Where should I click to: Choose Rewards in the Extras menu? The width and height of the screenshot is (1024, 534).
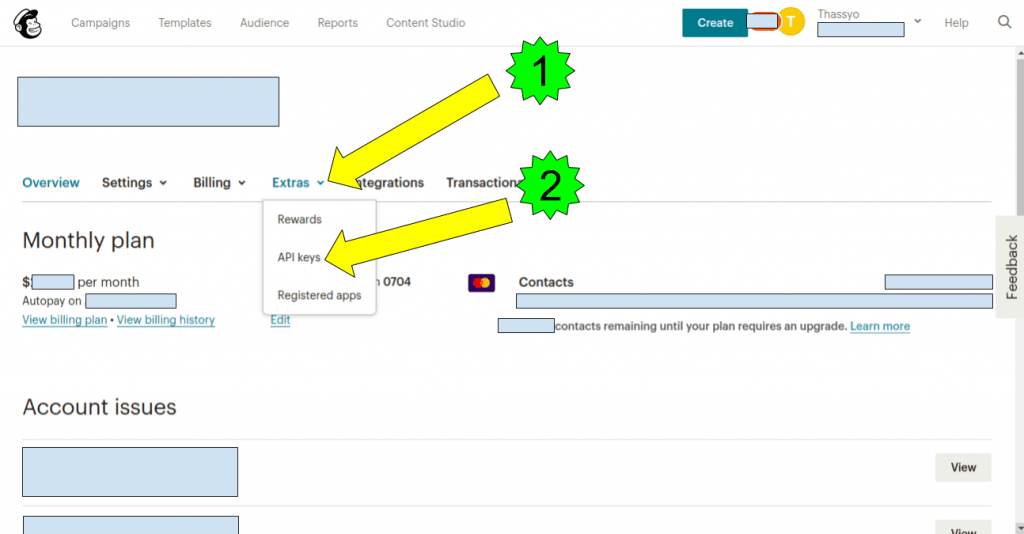299,219
